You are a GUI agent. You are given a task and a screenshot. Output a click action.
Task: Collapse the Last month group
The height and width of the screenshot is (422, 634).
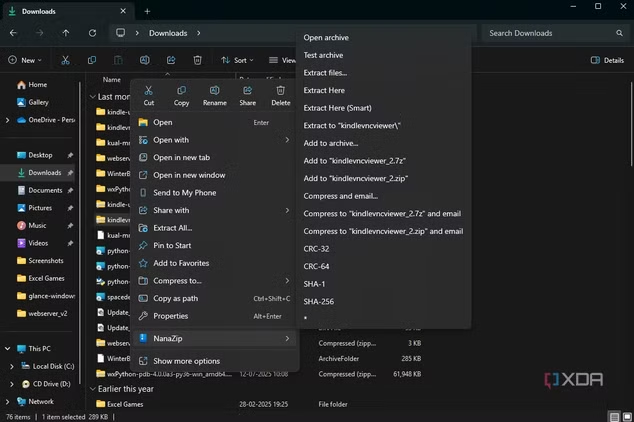(93, 97)
